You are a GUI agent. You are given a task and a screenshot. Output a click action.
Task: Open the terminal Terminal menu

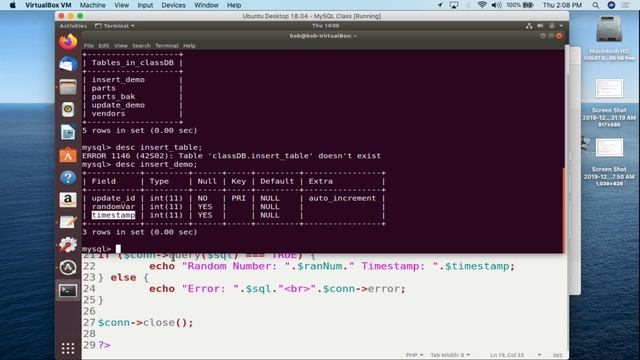click(x=167, y=46)
